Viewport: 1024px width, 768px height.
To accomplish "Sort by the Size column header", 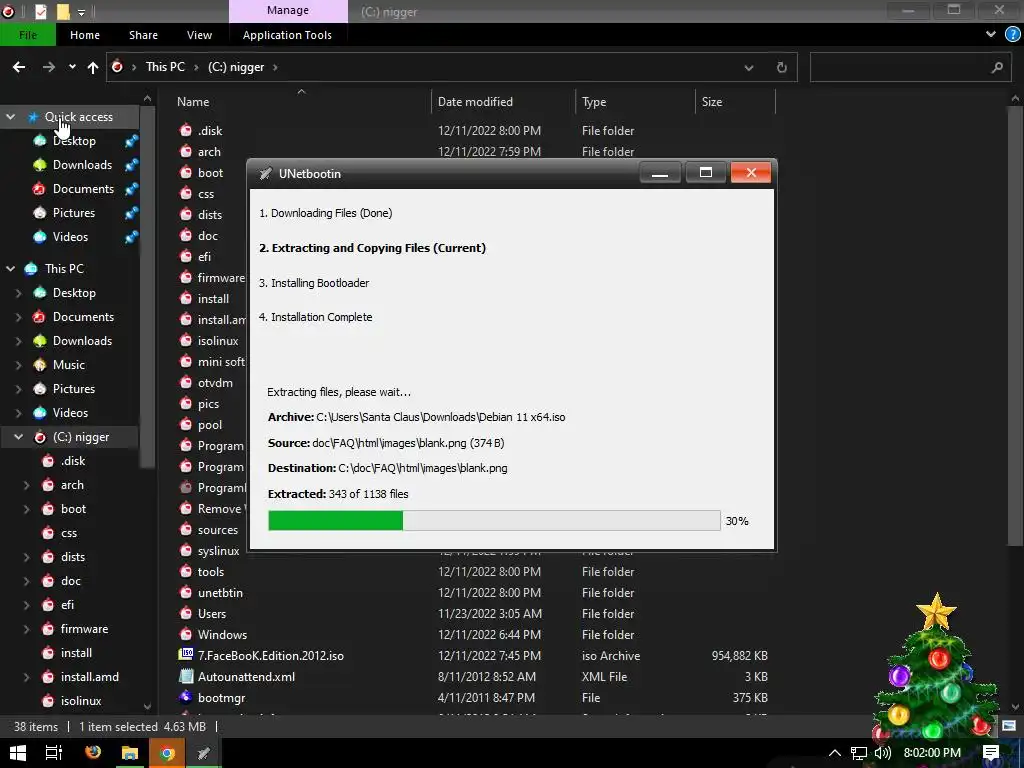I will pos(712,101).
